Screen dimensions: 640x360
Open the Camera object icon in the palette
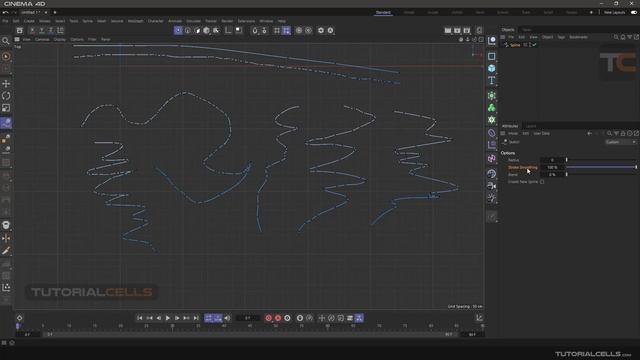(x=492, y=186)
